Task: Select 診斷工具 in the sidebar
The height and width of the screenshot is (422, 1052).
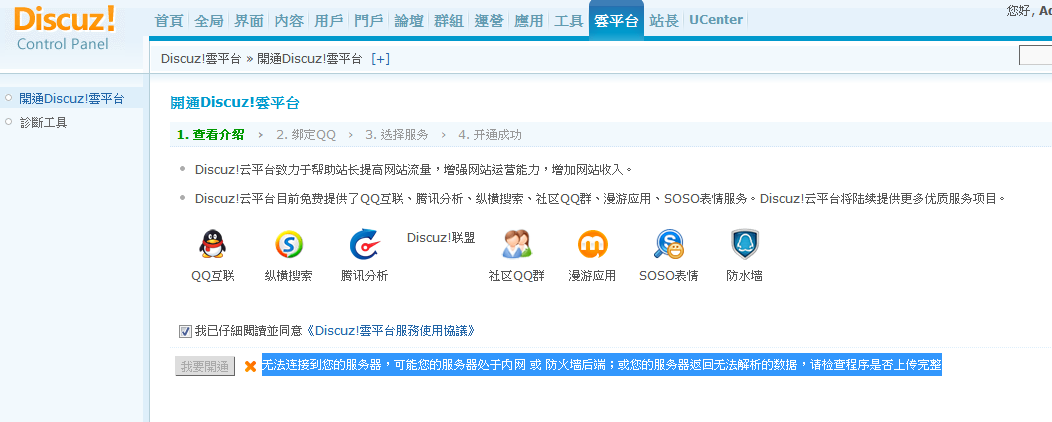Action: tap(43, 123)
